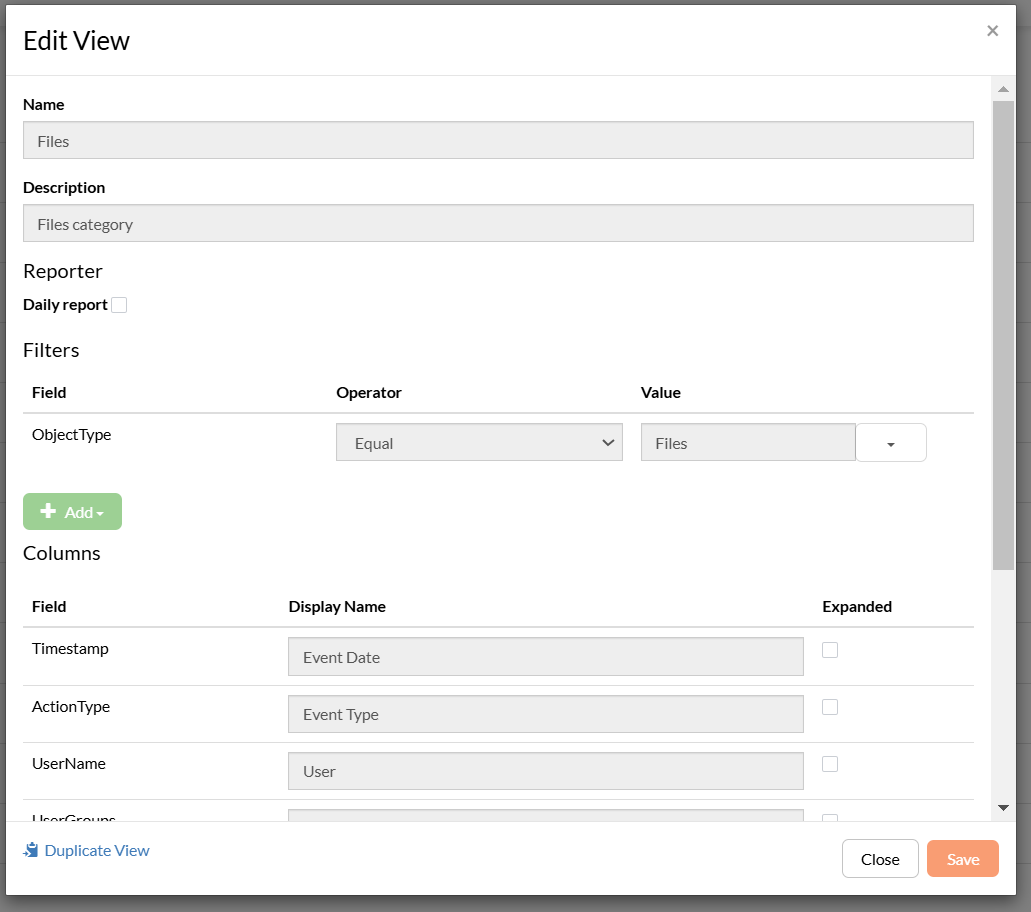Close the Edit View dialog with X
1031x912 pixels.
992,31
